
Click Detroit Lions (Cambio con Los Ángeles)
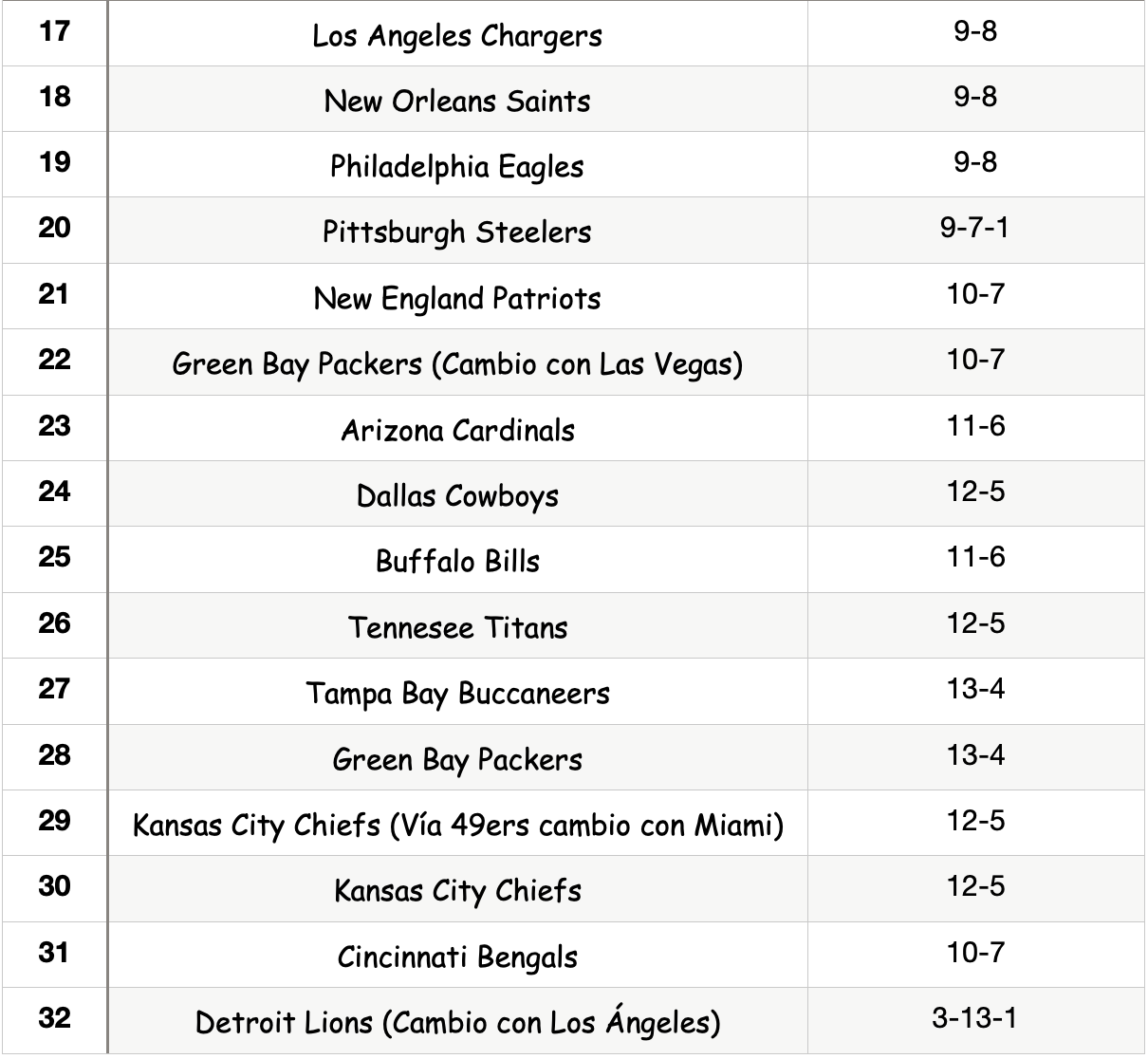[x=457, y=1022]
